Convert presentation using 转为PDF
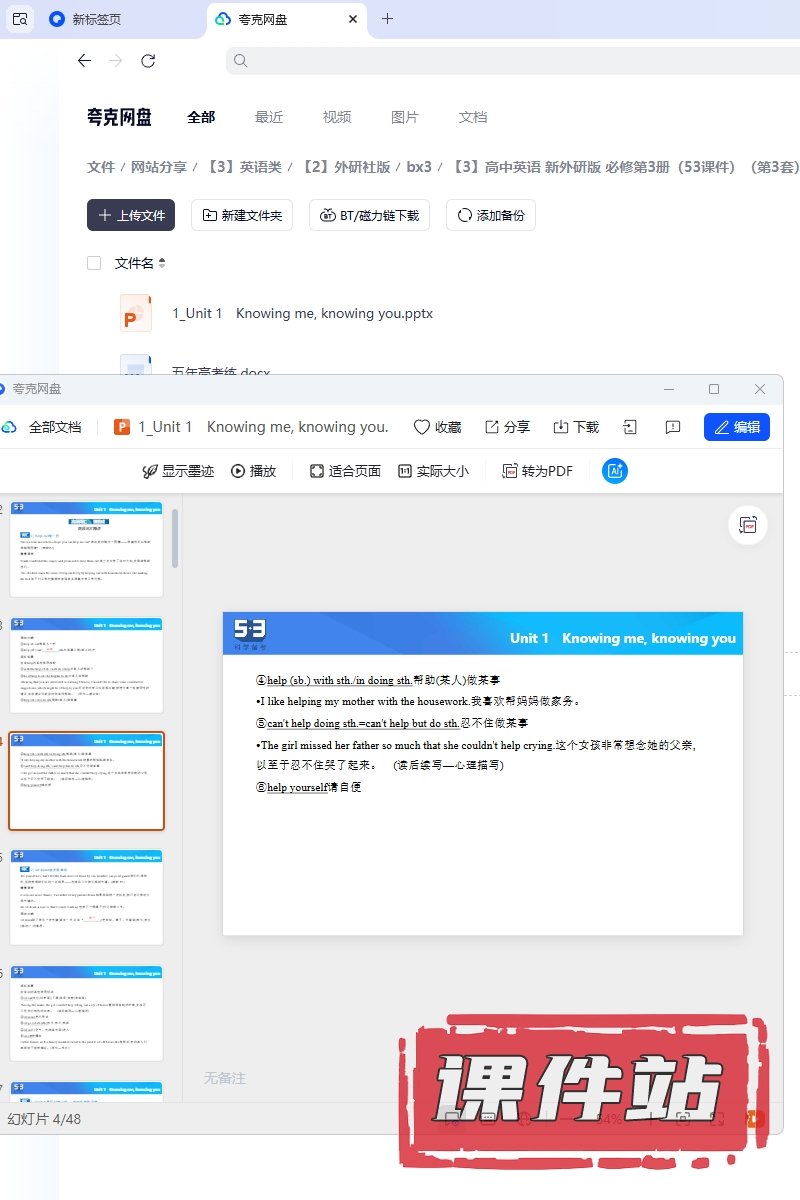Screen dimensions: 800x1200 537,471
